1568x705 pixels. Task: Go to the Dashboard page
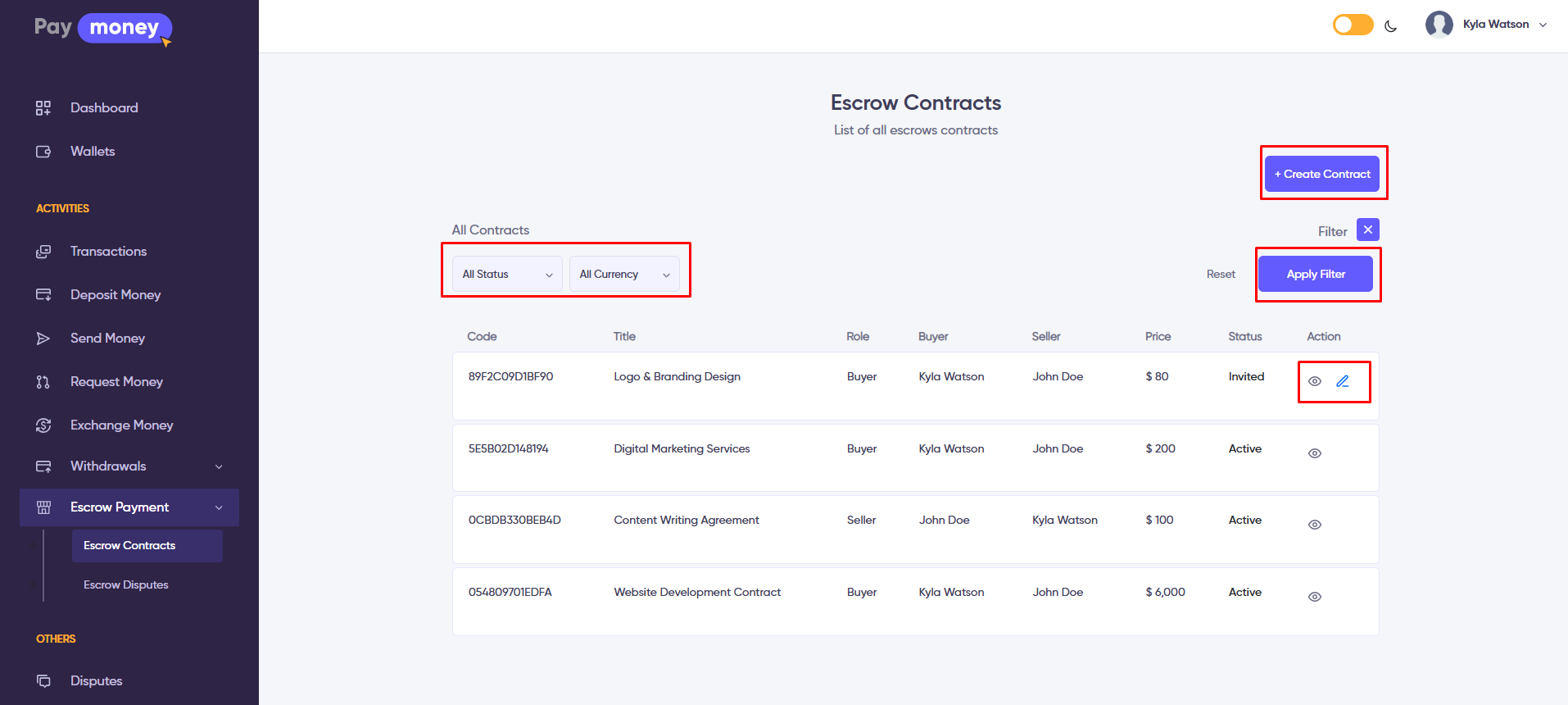(x=104, y=107)
